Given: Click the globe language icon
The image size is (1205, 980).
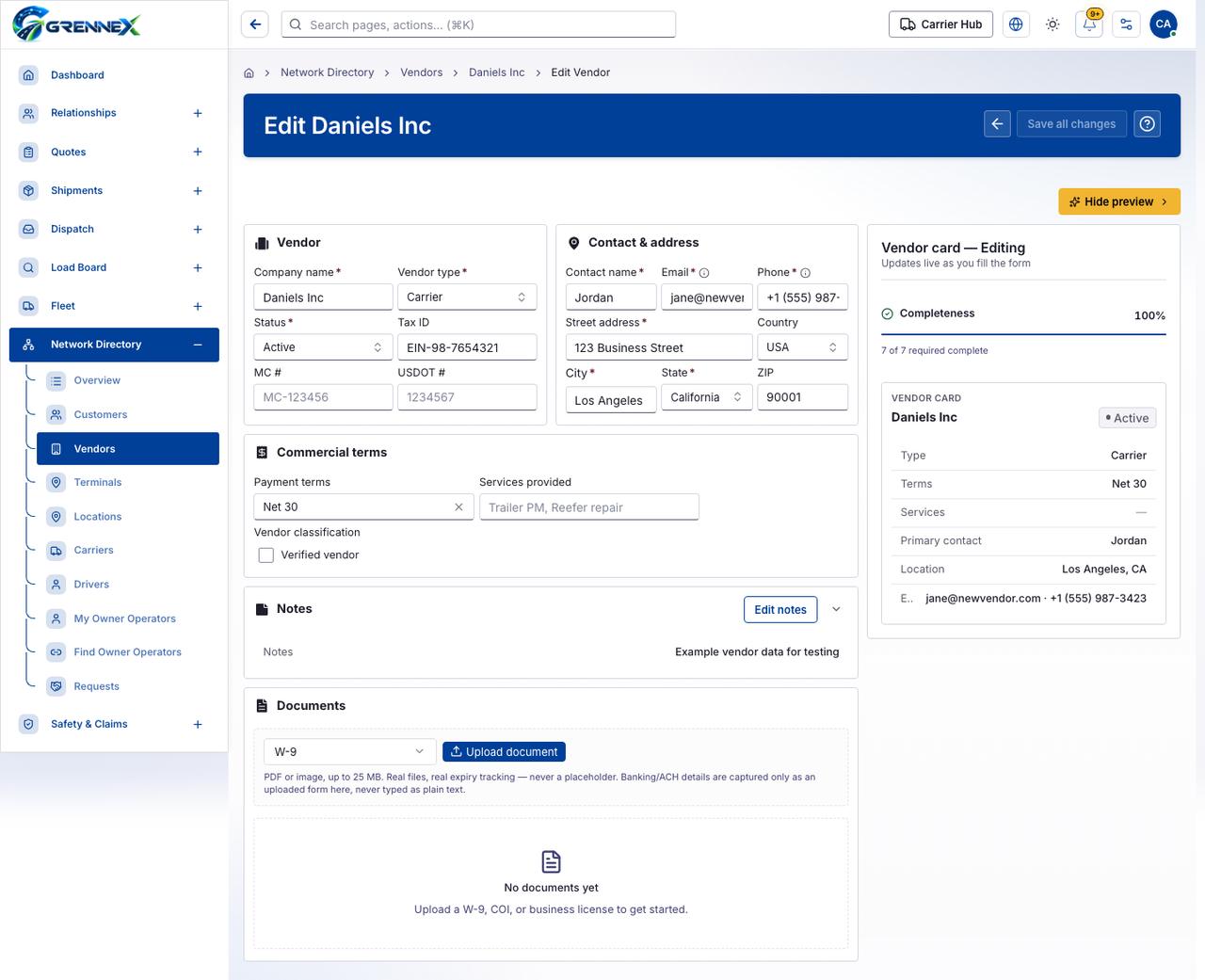Looking at the screenshot, I should [x=1016, y=24].
